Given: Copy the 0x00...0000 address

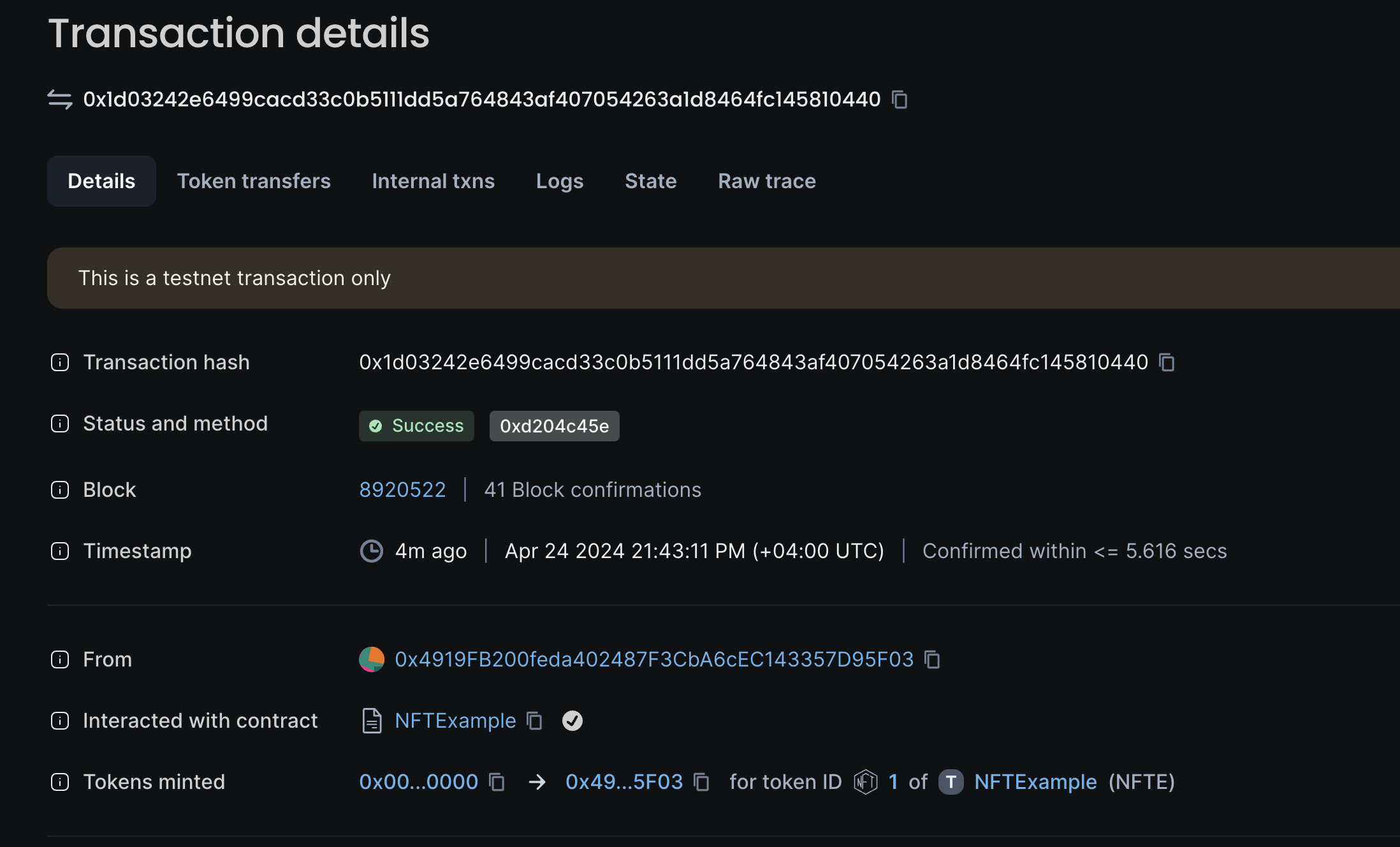Looking at the screenshot, I should [497, 782].
